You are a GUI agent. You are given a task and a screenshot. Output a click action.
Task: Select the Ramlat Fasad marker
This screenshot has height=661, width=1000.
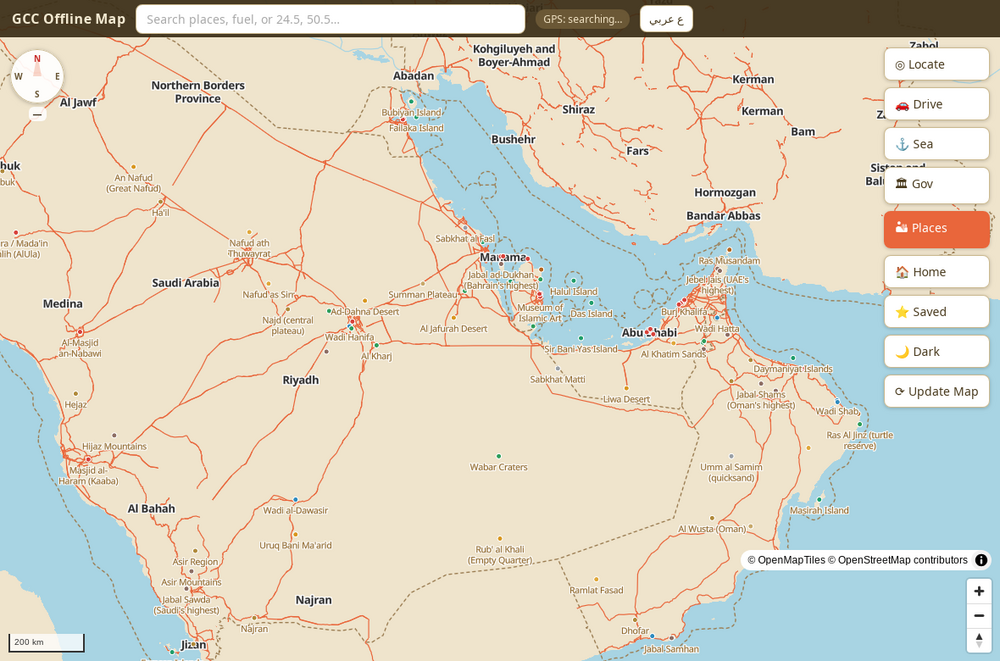(595, 577)
